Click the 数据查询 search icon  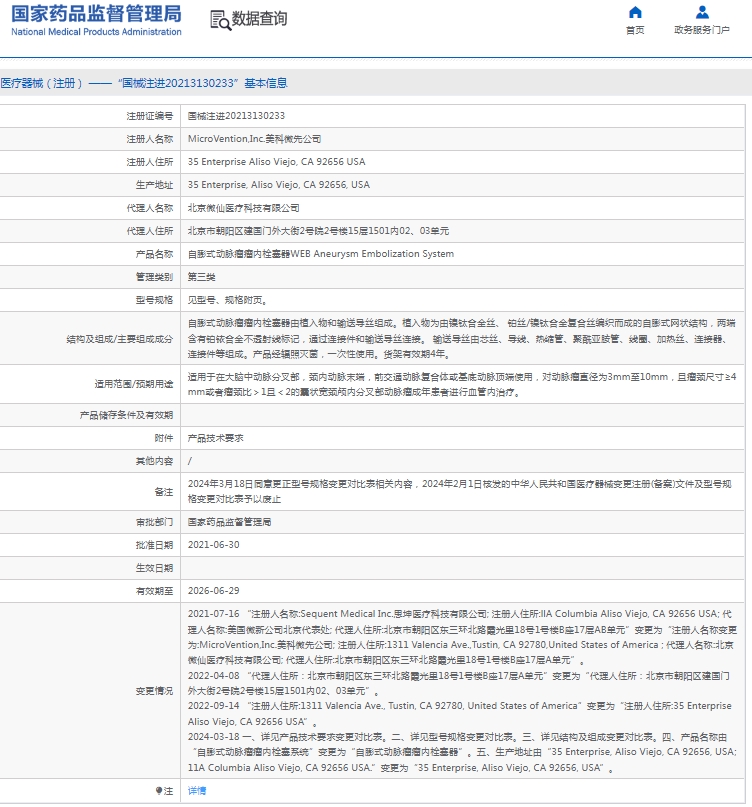pyautogui.click(x=220, y=20)
